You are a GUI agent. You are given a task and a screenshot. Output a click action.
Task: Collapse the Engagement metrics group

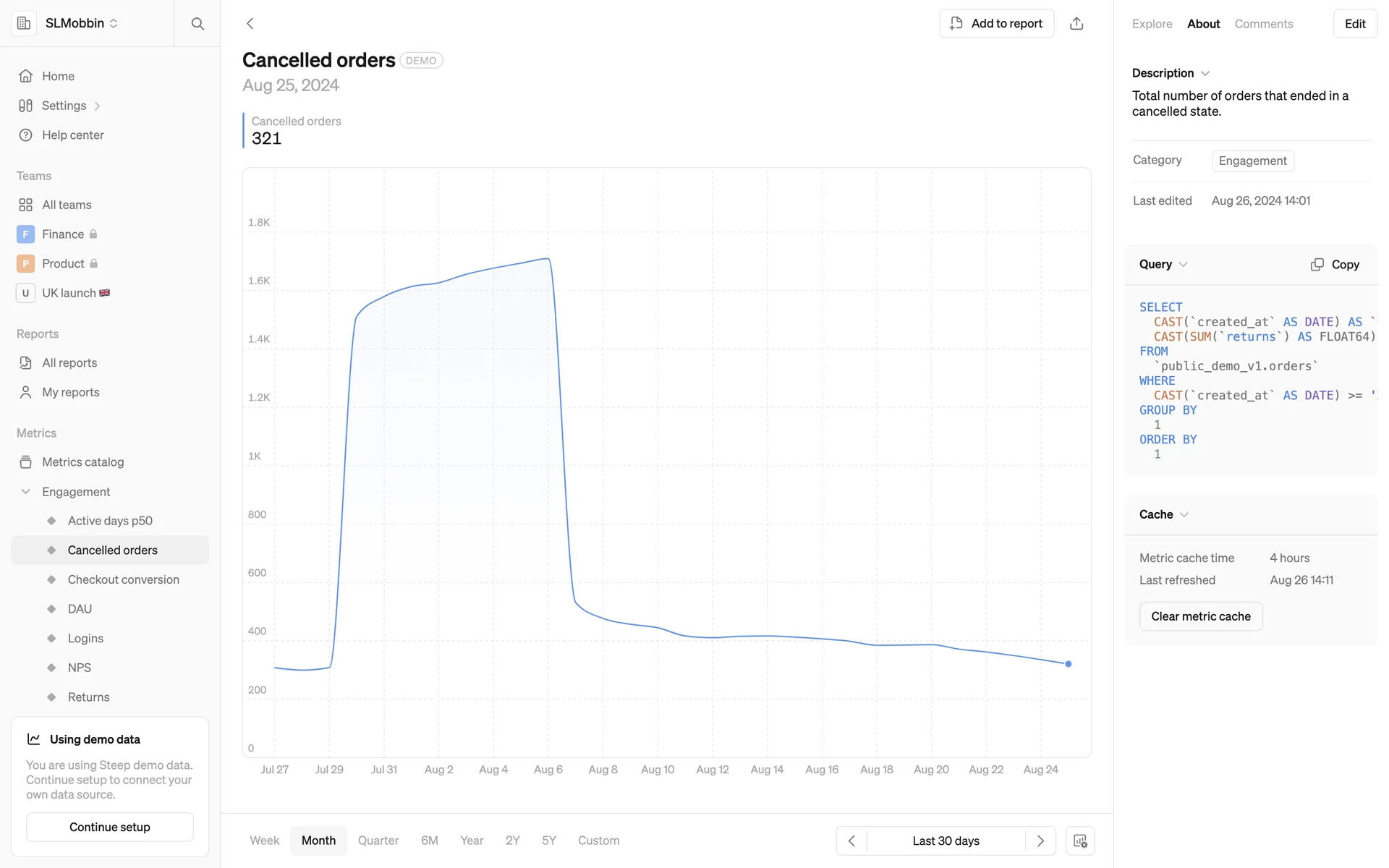coord(26,492)
